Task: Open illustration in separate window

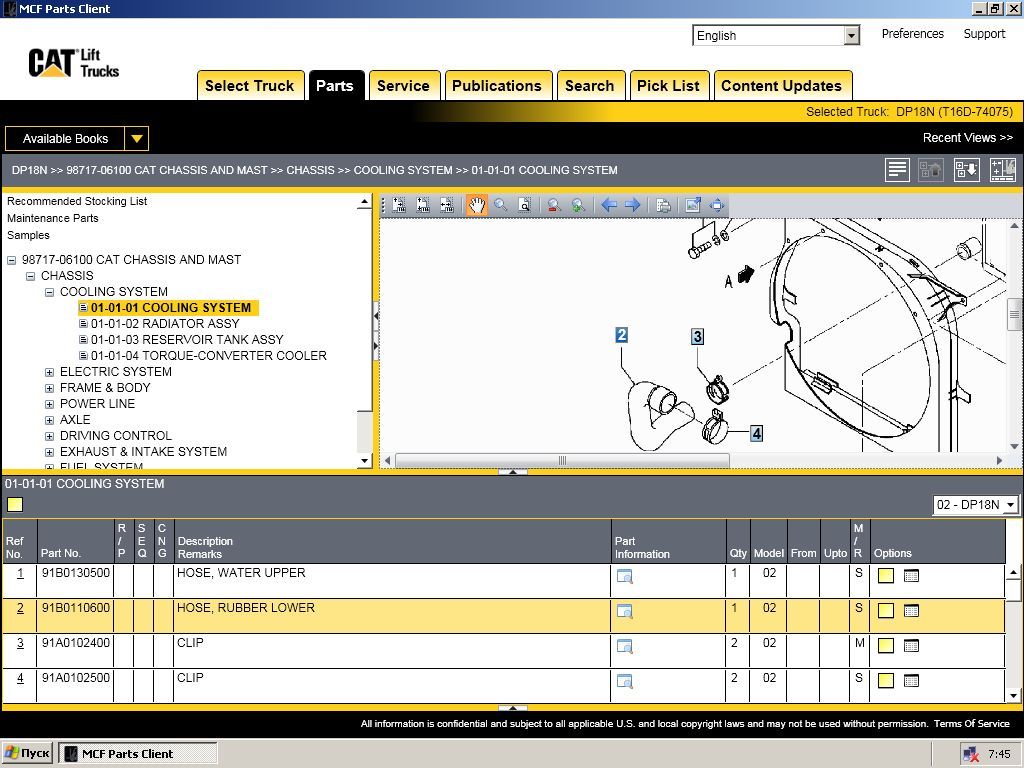Action: coord(693,205)
